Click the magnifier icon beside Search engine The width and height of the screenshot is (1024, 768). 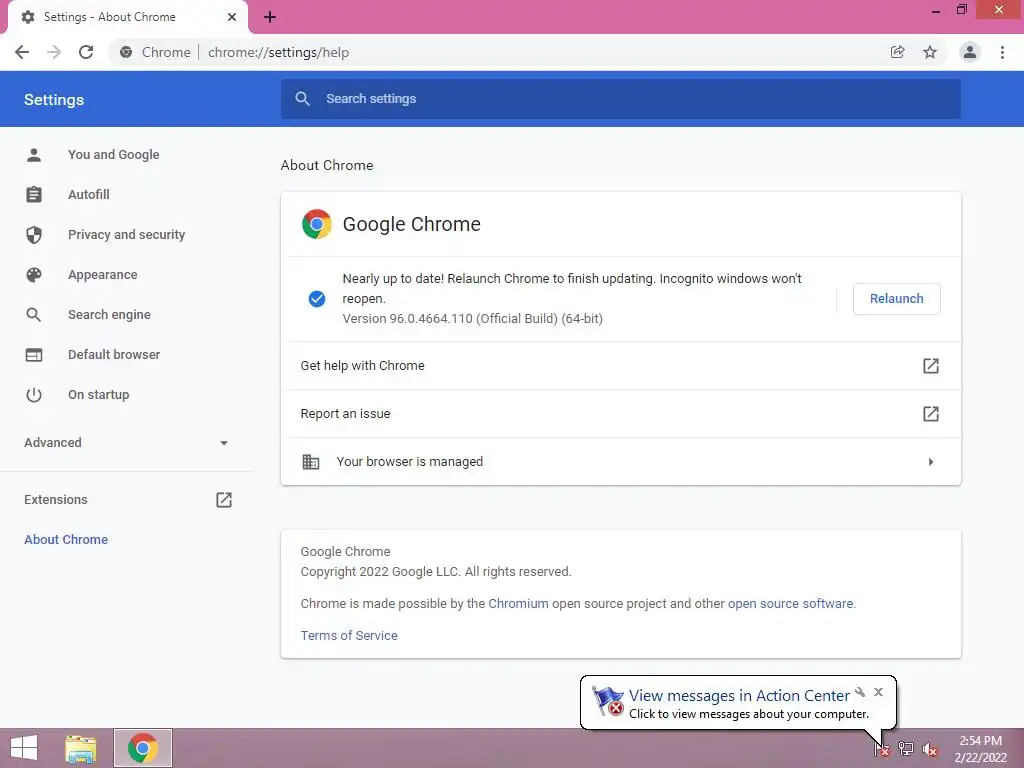point(34,315)
